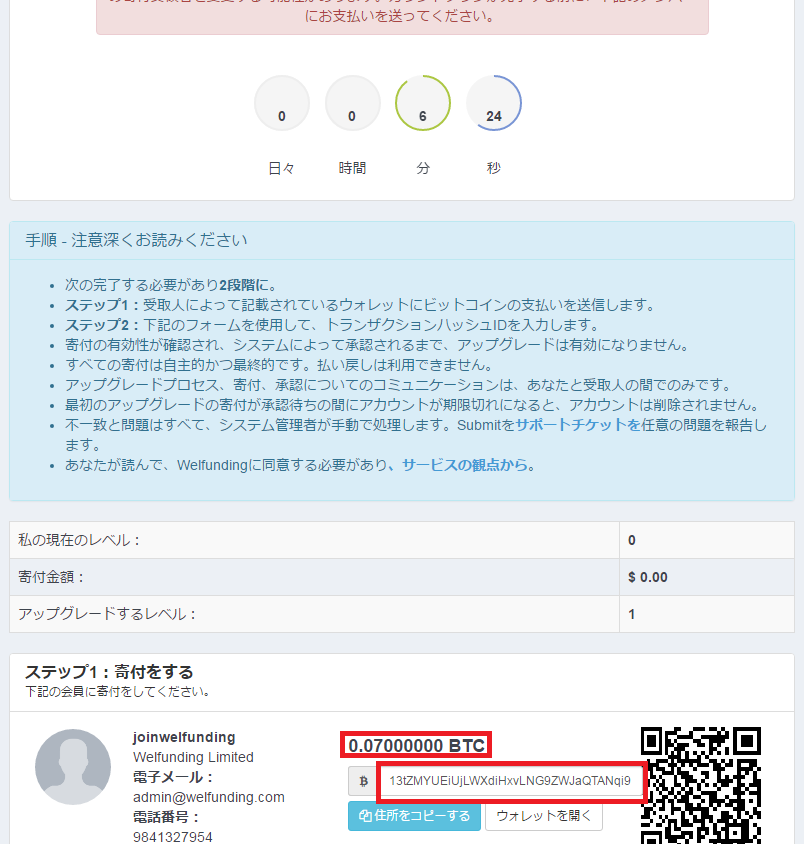
Task: Click the ステップ2 instruction bullet line
Action: click(x=332, y=325)
